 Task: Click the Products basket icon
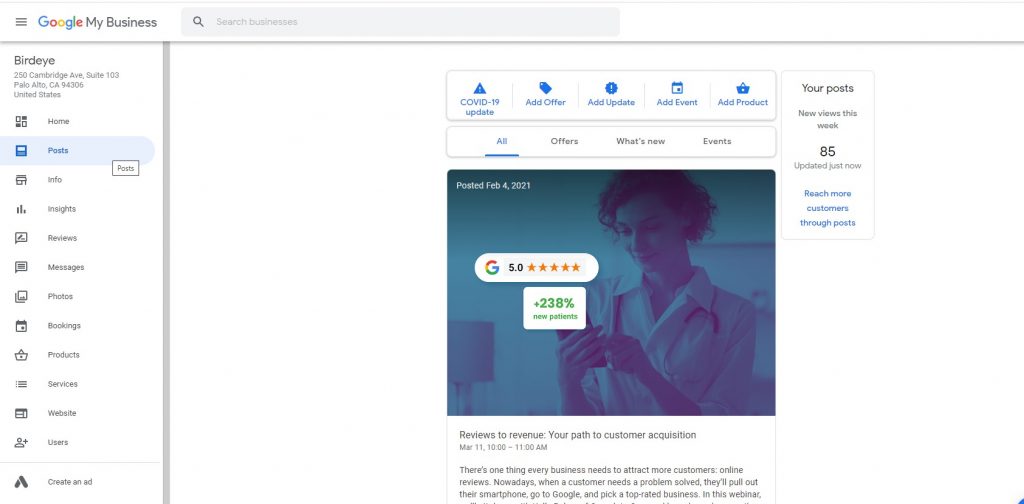point(21,355)
